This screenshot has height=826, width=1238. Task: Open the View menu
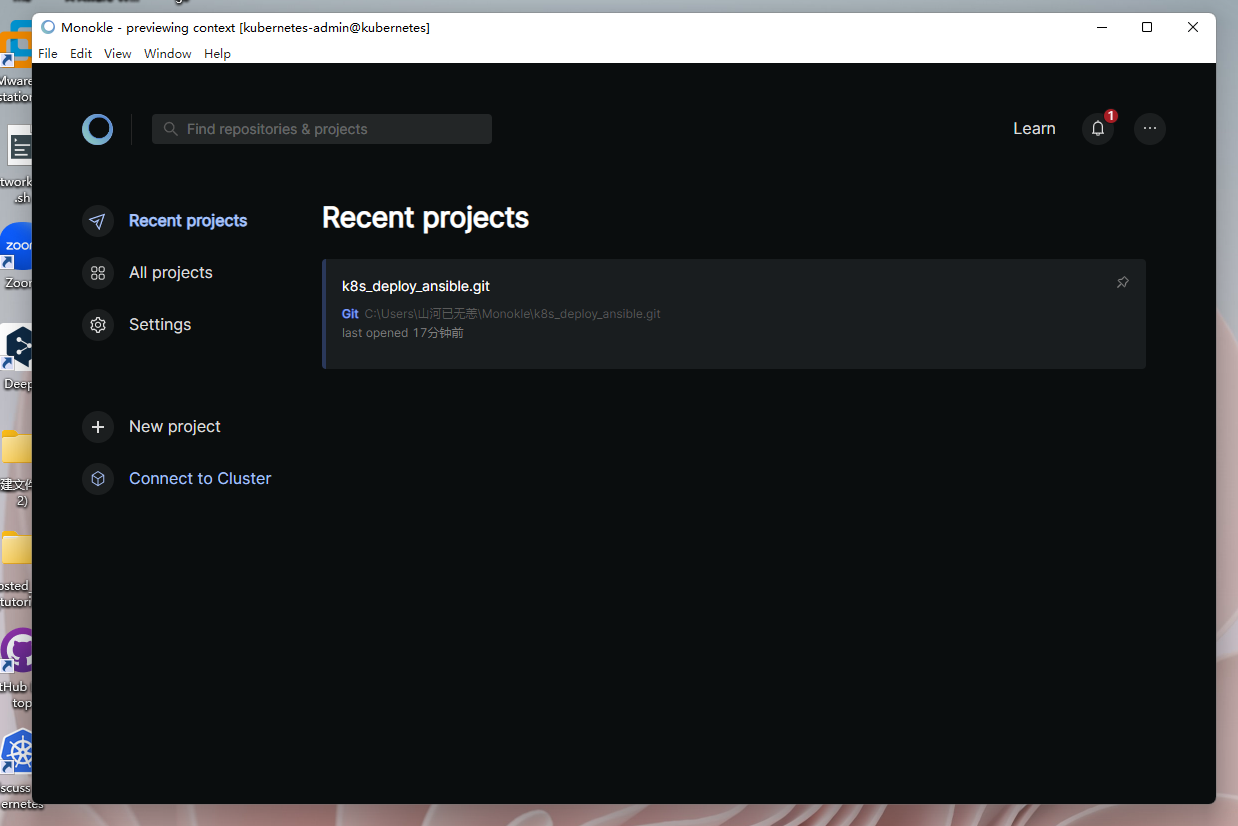click(x=118, y=54)
